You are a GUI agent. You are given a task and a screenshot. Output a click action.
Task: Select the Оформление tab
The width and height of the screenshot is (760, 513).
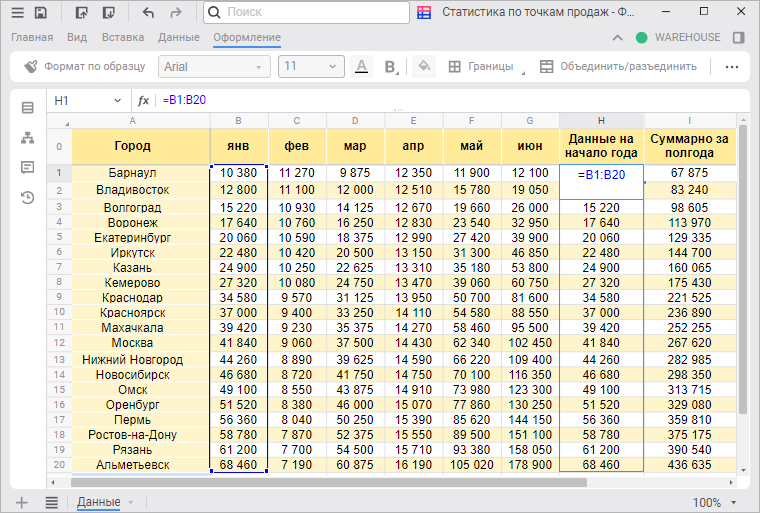tap(247, 37)
